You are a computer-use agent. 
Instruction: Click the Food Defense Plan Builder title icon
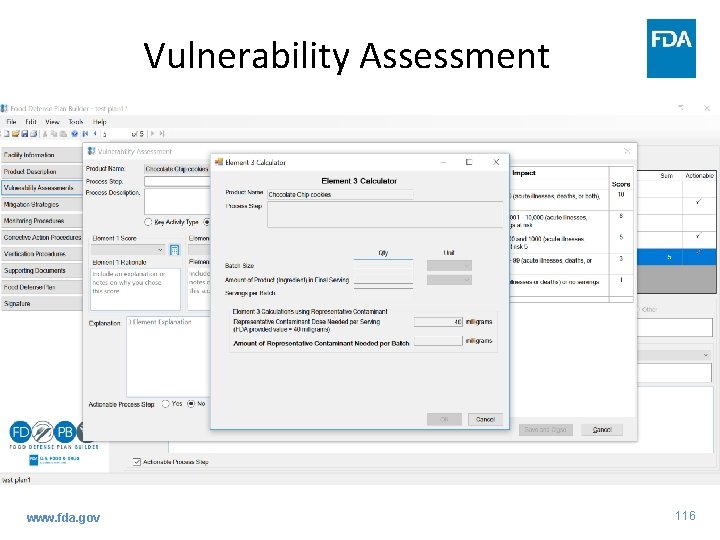pyautogui.click(x=4, y=108)
